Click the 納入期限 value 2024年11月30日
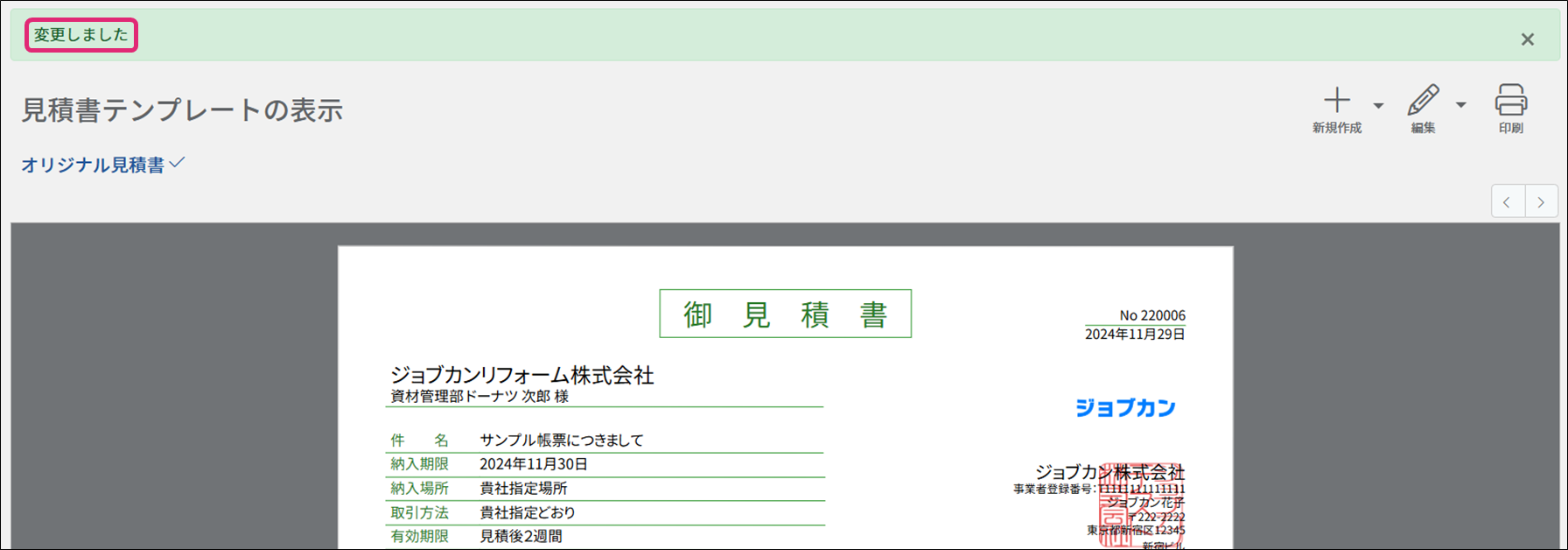This screenshot has width=1568, height=550. (x=533, y=464)
